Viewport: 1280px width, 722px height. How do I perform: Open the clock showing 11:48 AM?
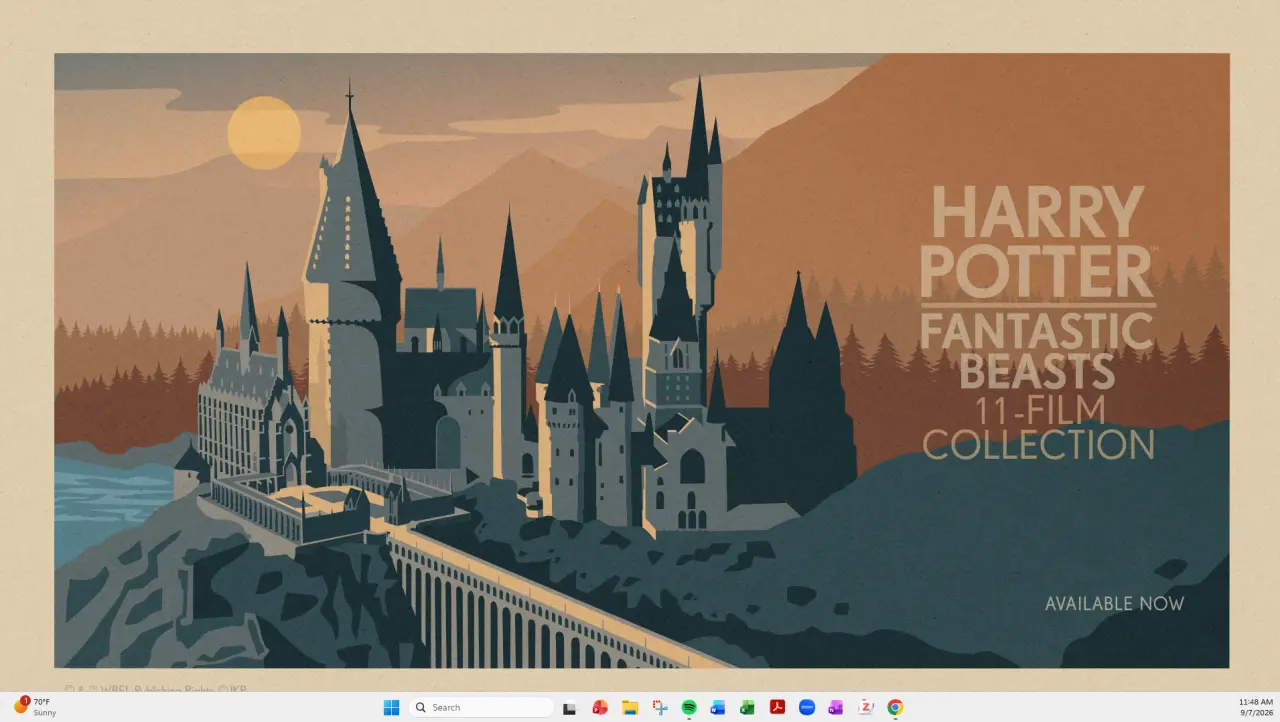[1255, 707]
